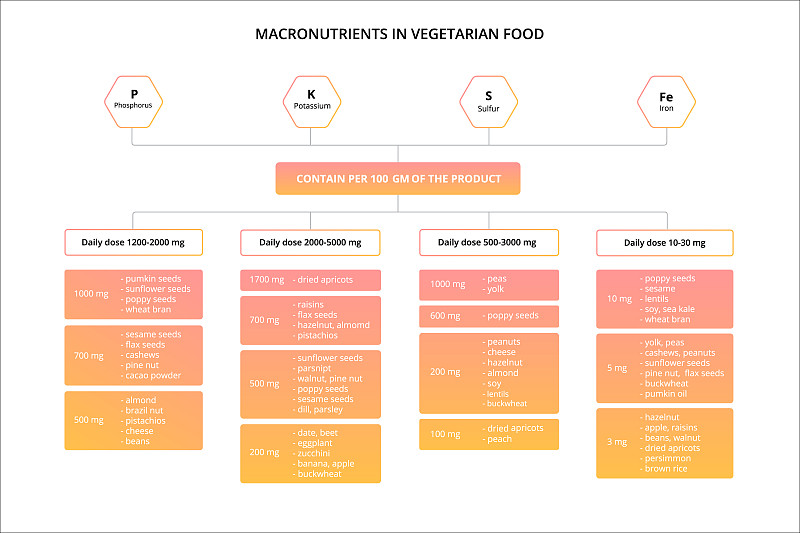This screenshot has width=800, height=533.
Task: Click the Sulfur hexagon icon
Action: (x=488, y=101)
